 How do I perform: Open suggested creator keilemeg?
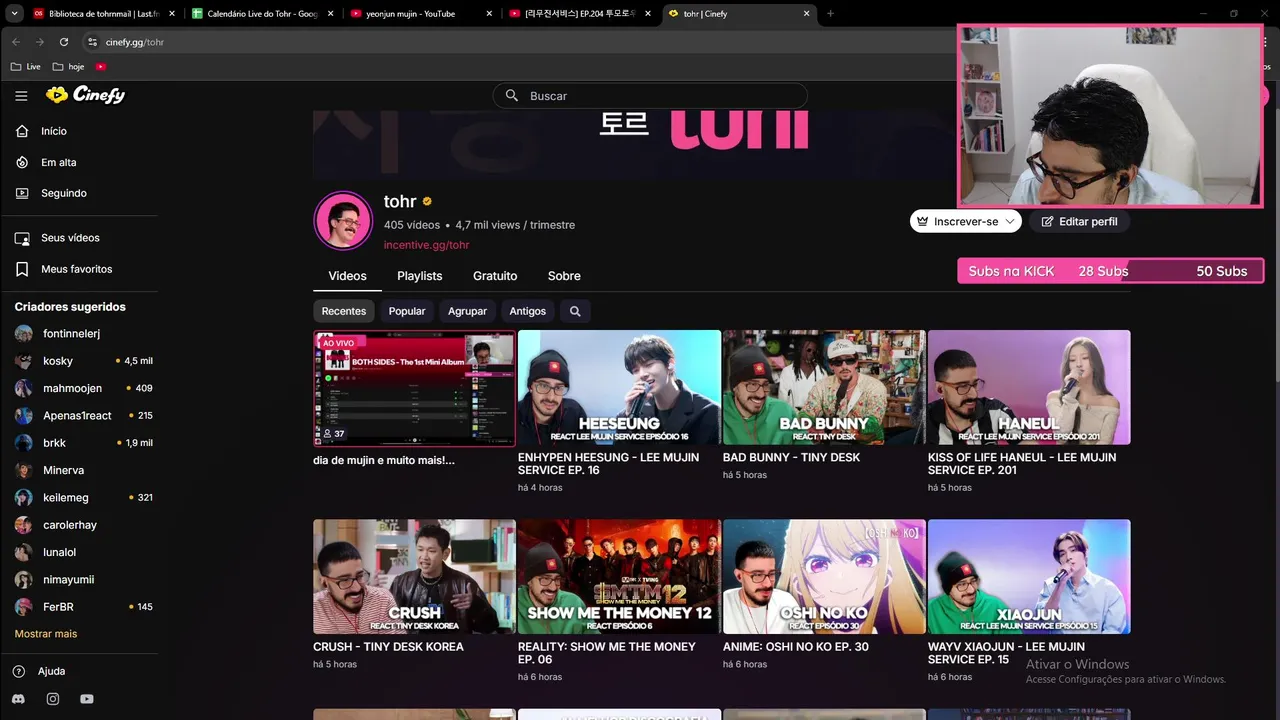click(65, 497)
